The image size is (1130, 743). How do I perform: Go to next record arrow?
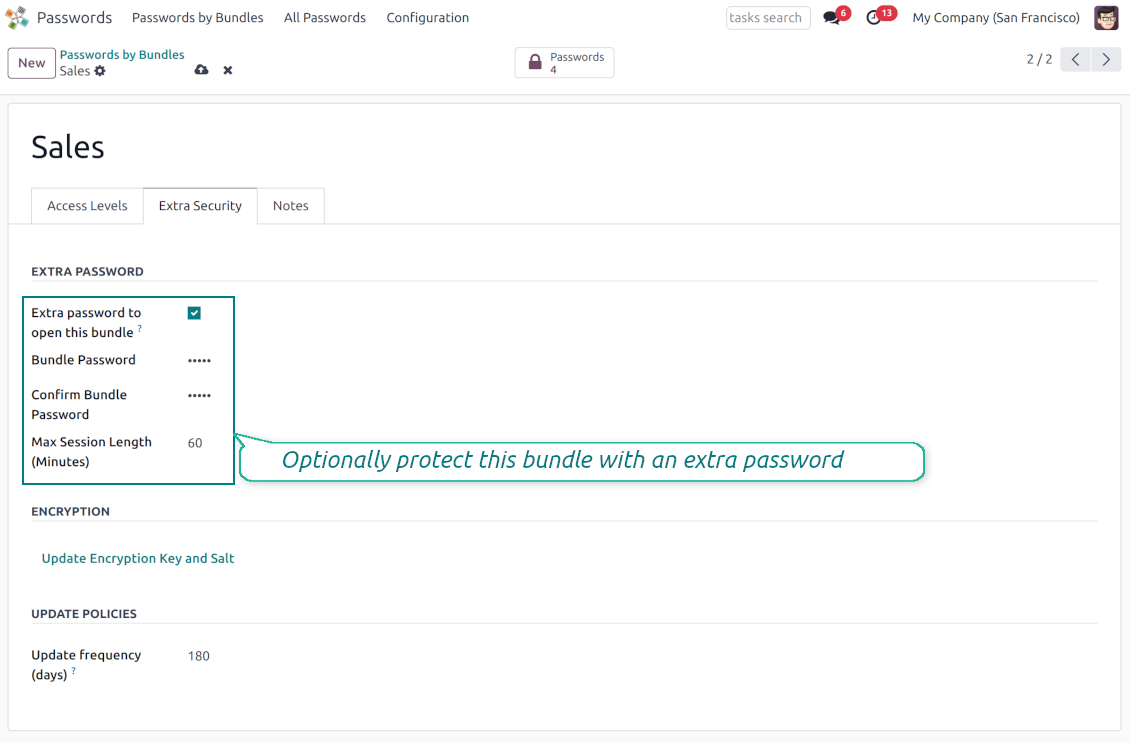(1105, 60)
